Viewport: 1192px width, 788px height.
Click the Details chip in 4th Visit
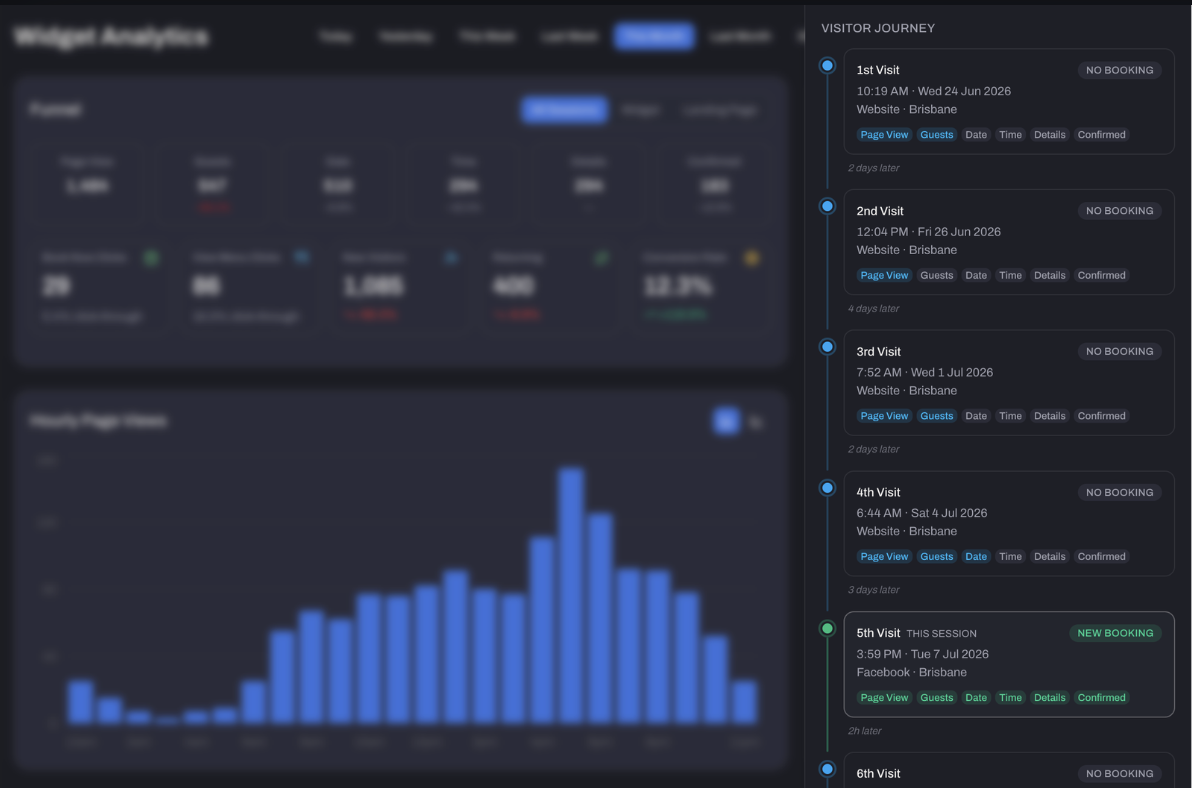click(x=1050, y=556)
